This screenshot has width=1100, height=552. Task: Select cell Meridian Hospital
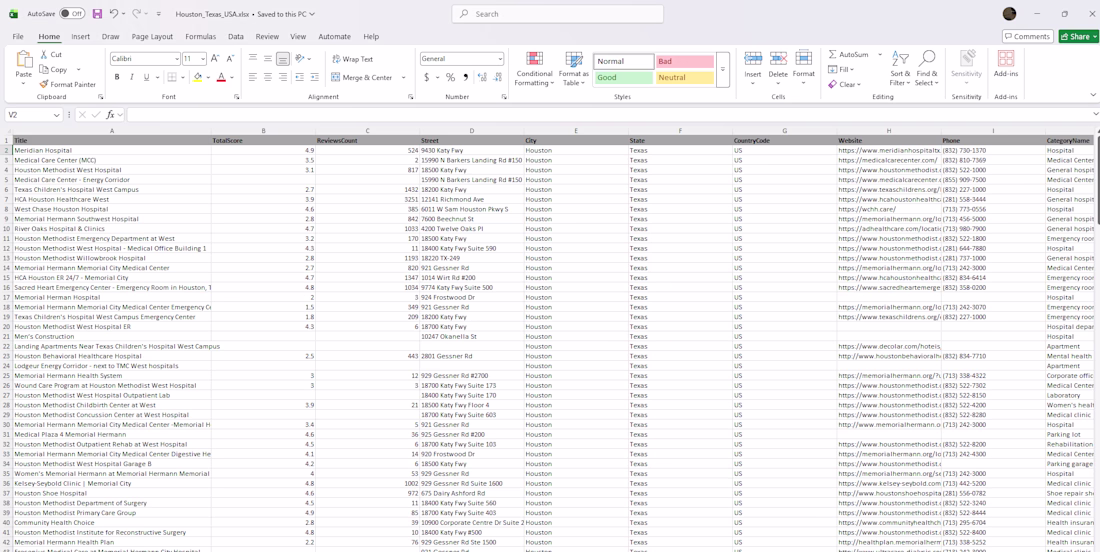coord(112,150)
